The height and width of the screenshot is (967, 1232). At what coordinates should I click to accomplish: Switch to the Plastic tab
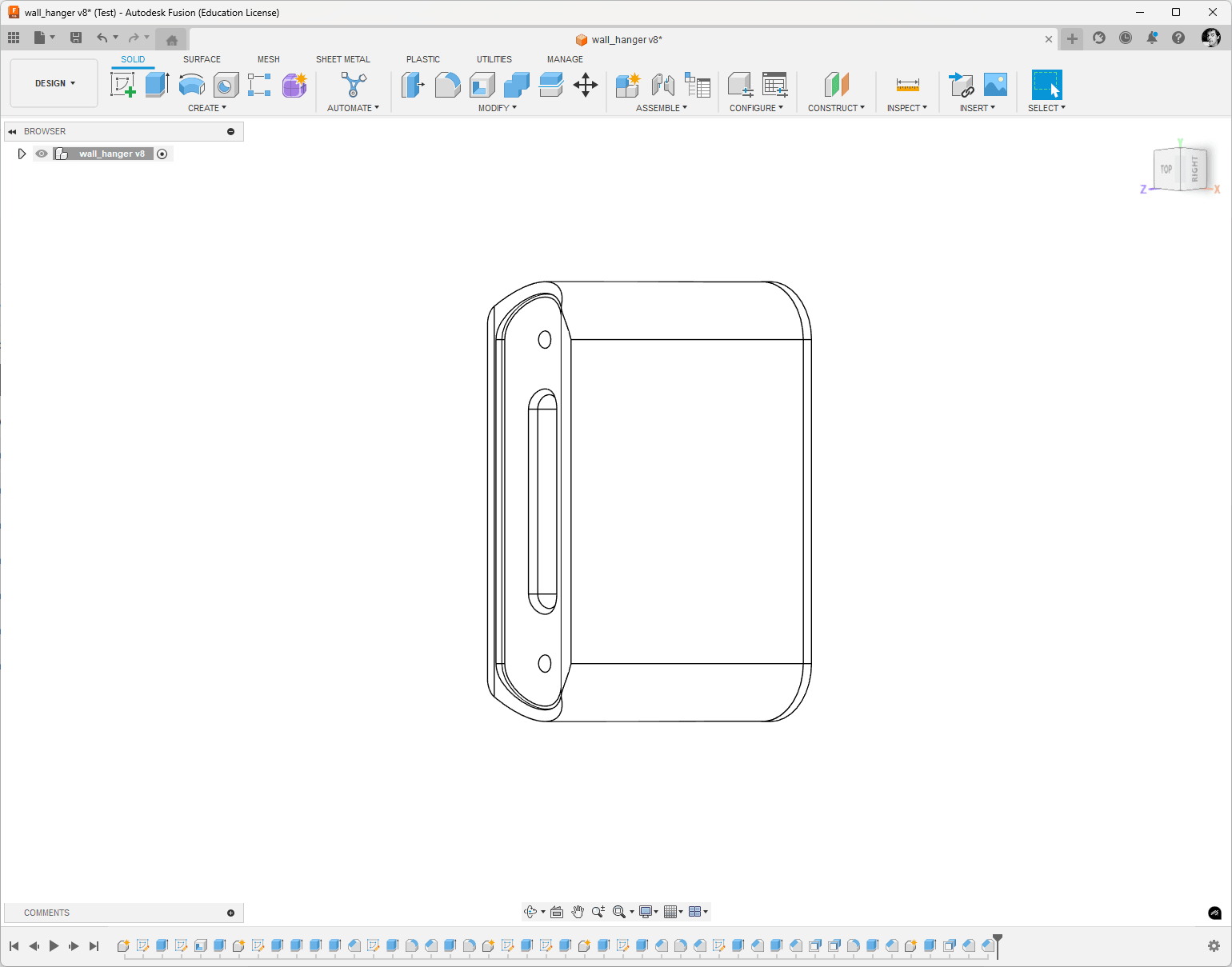(423, 59)
